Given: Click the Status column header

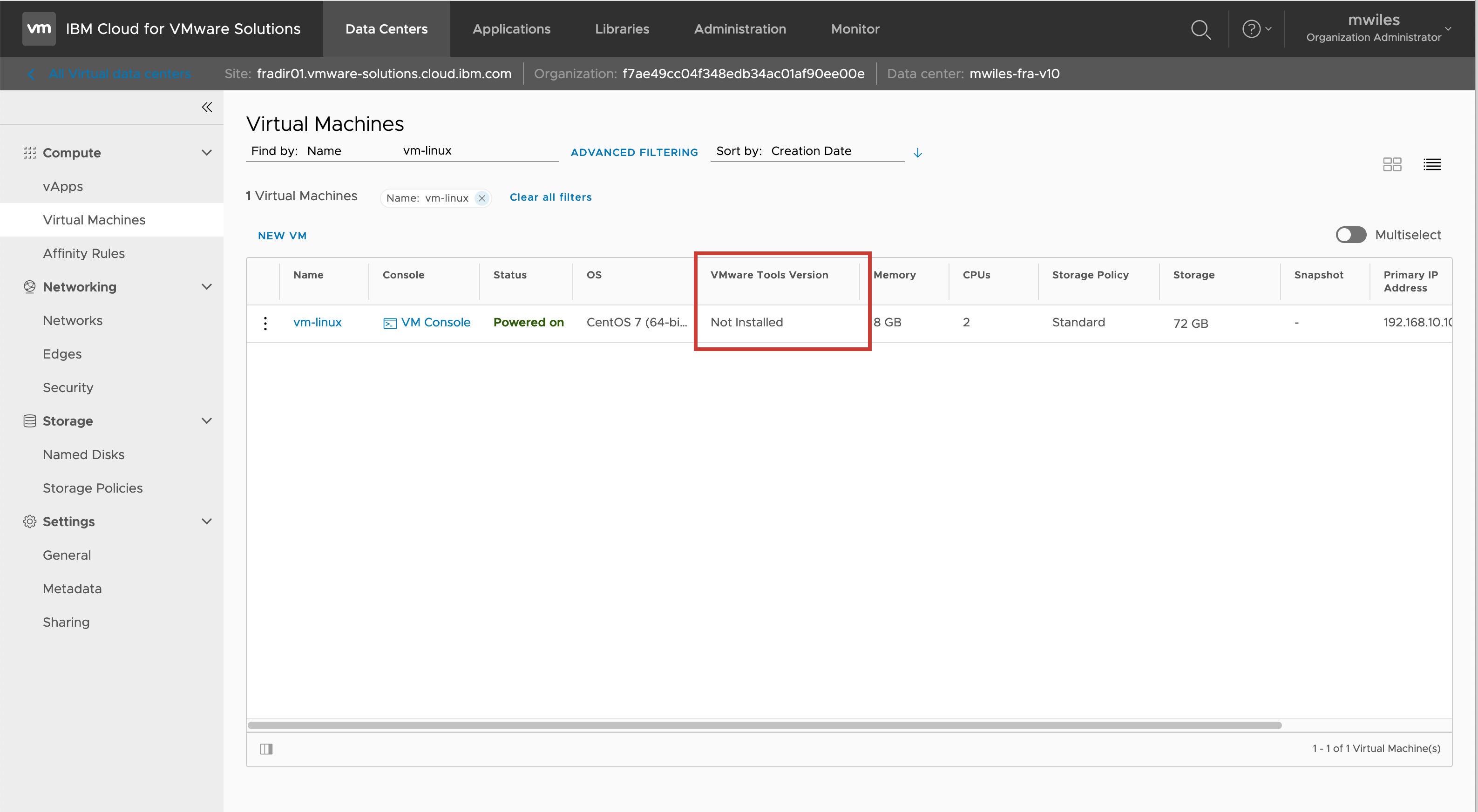Looking at the screenshot, I should click(509, 275).
